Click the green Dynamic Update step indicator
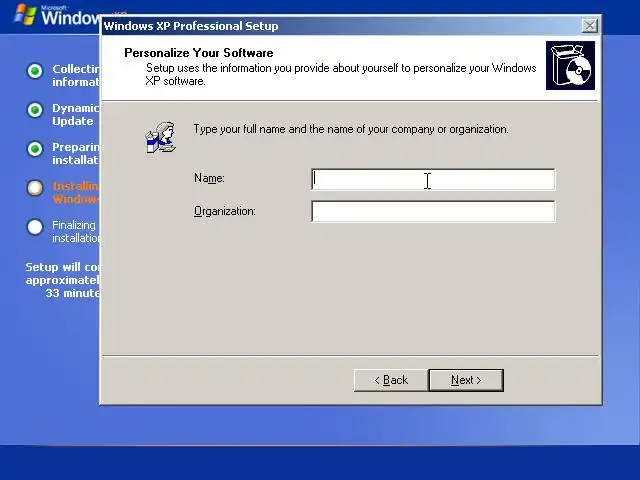The image size is (640, 480). pyautogui.click(x=35, y=110)
